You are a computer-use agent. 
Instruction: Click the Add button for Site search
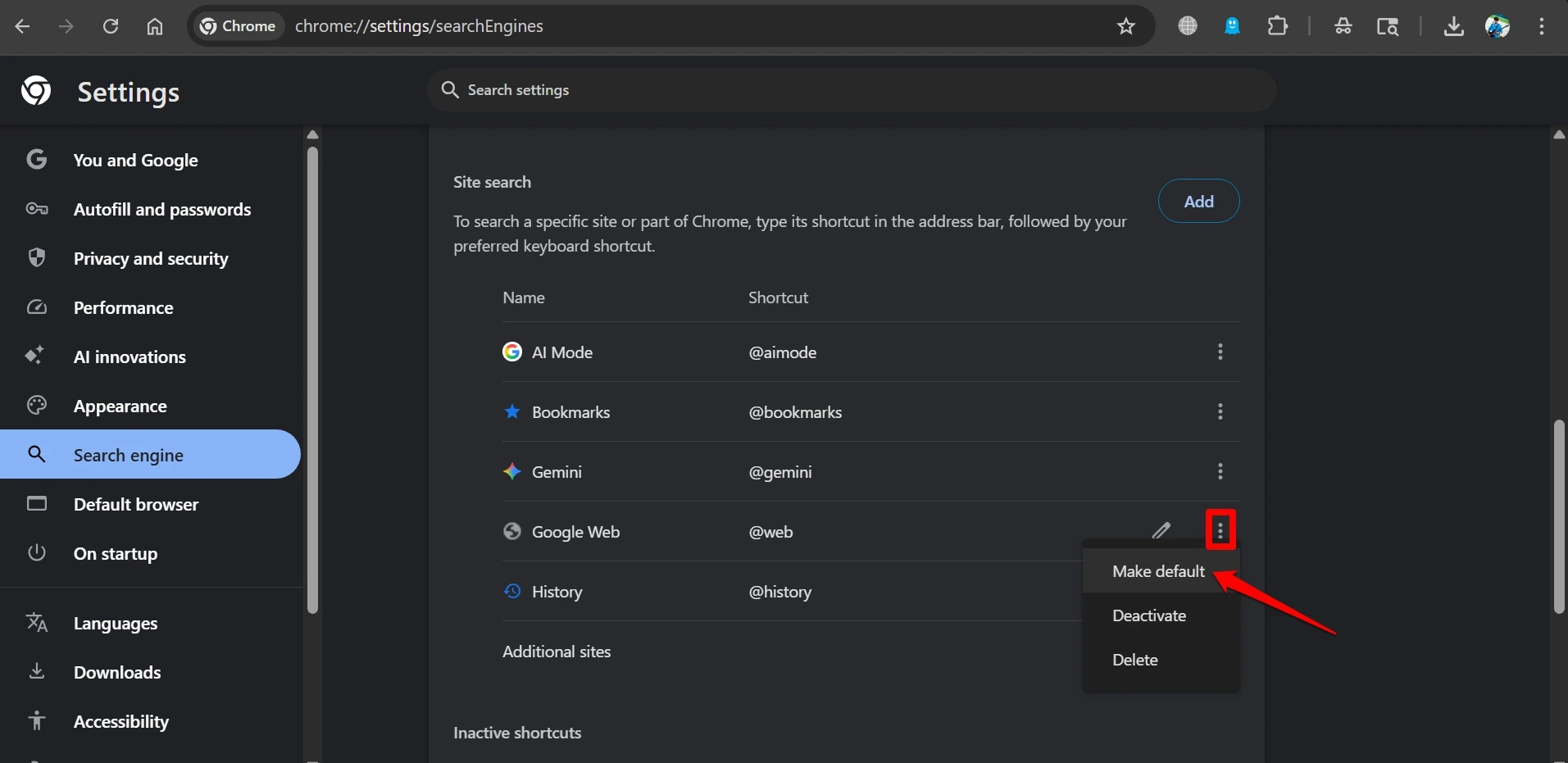click(x=1198, y=201)
